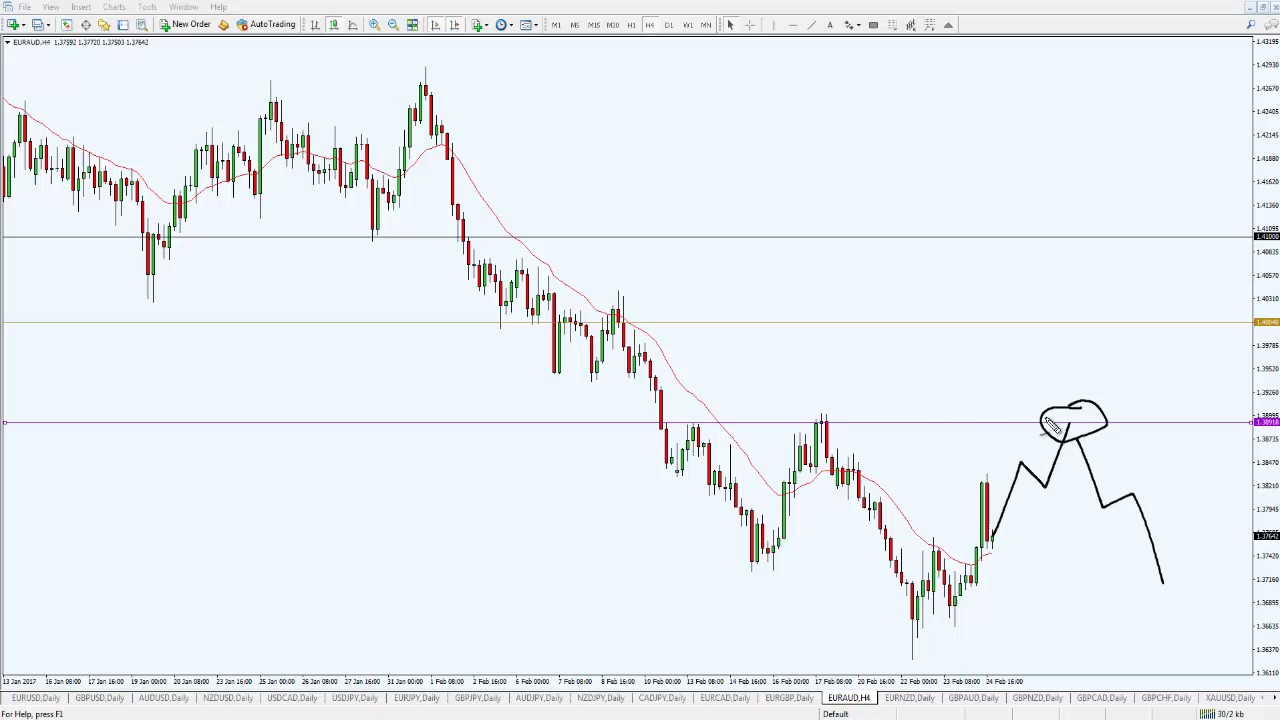
Task: Open the Window menu
Action: coord(183,7)
